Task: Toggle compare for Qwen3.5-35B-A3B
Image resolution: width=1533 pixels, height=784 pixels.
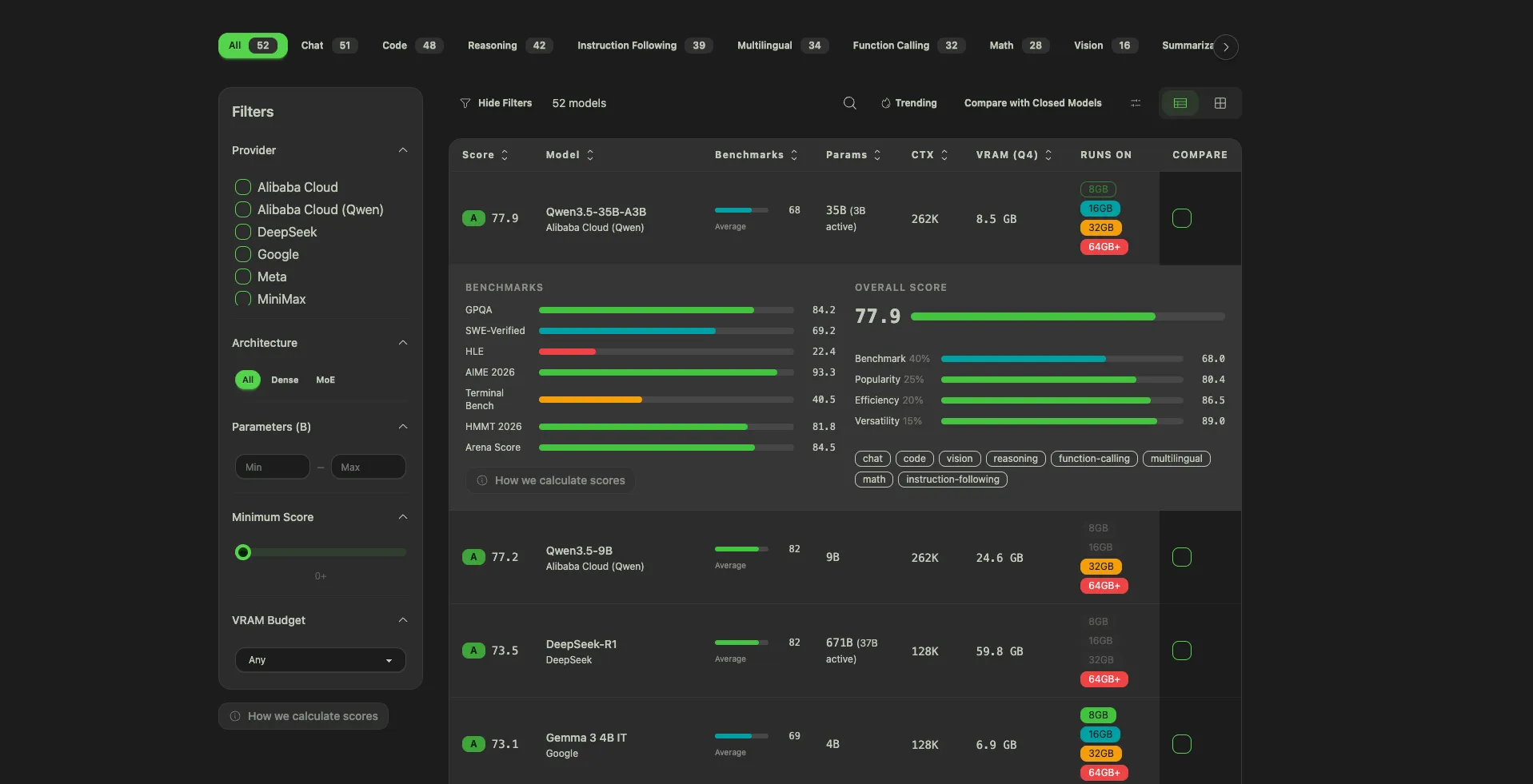Action: [x=1182, y=218]
